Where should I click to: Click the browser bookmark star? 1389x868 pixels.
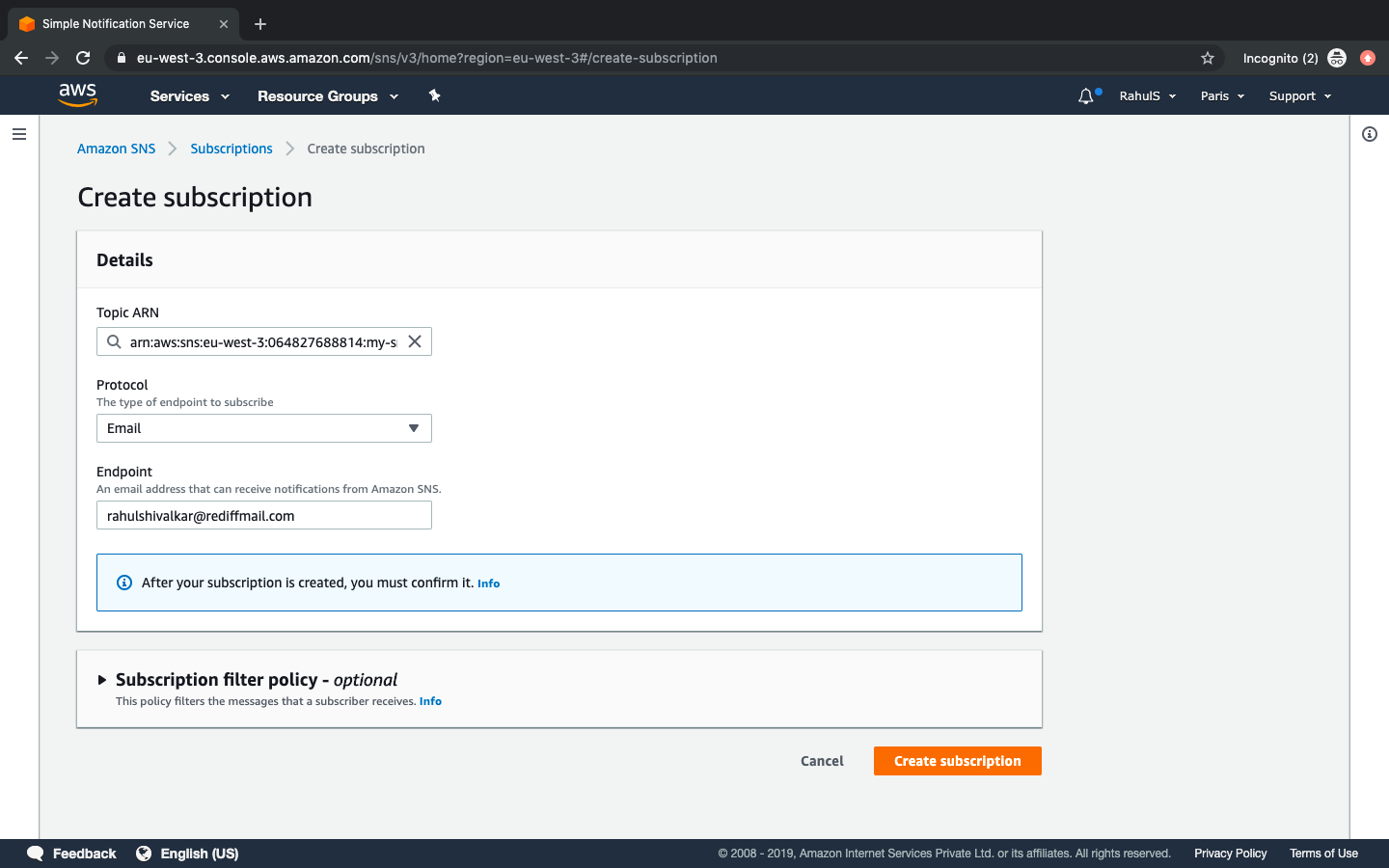click(x=1208, y=58)
